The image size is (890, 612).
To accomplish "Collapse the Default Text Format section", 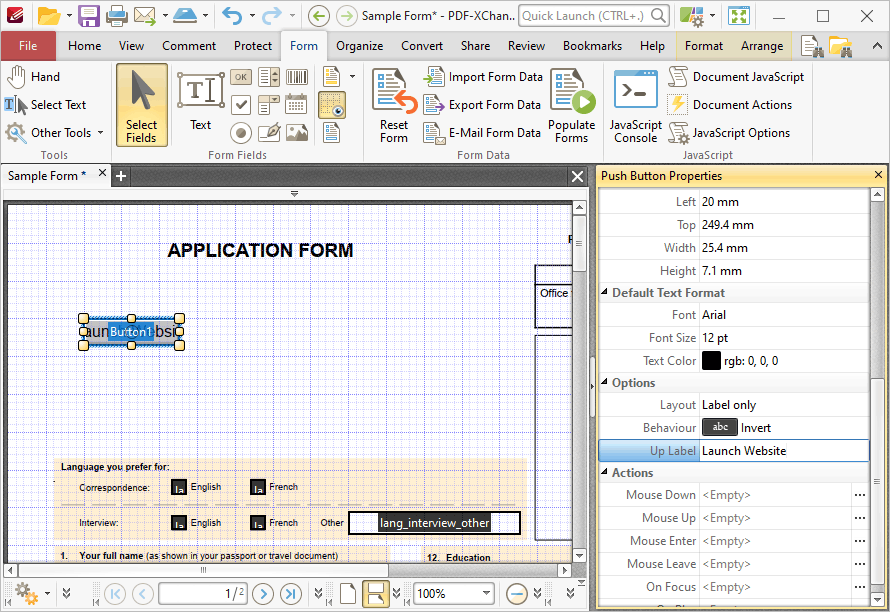I will (x=604, y=292).
